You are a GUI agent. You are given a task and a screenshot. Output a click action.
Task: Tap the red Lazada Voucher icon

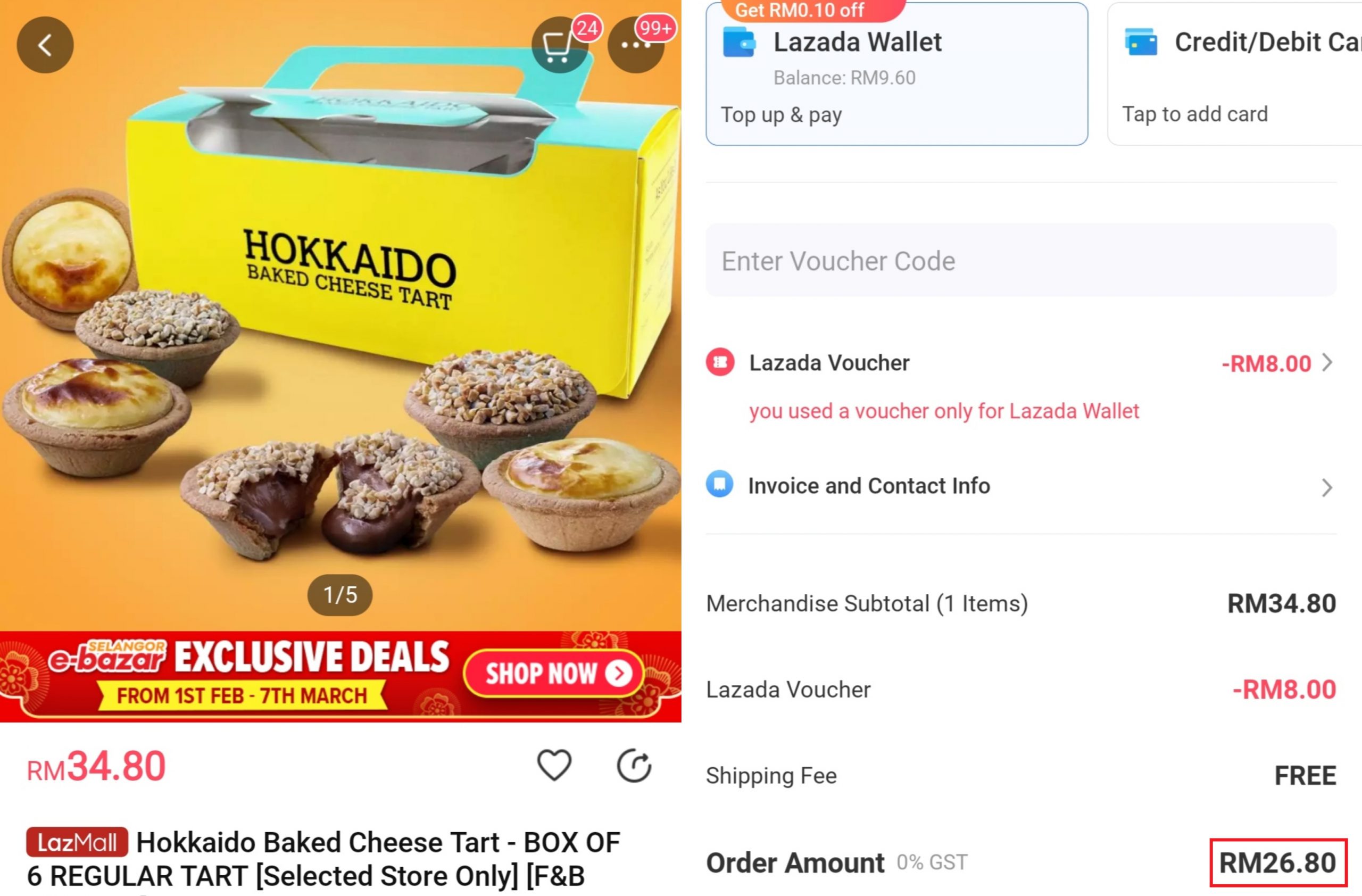[x=720, y=362]
